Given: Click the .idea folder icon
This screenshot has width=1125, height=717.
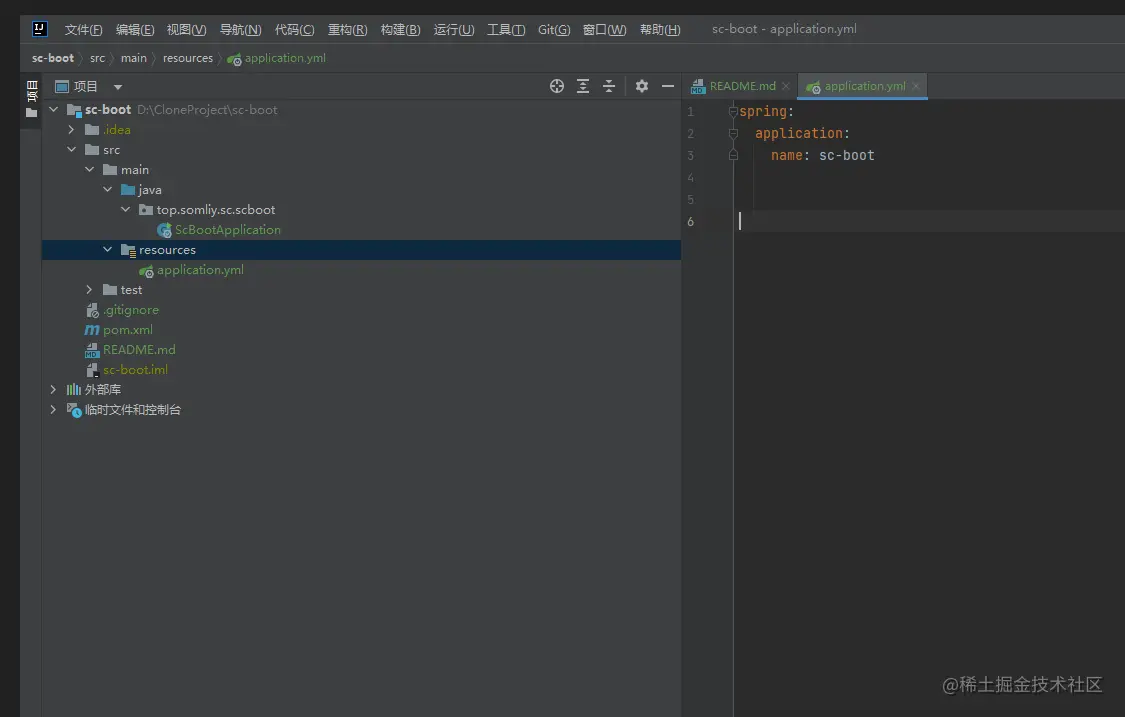Looking at the screenshot, I should pos(92,130).
